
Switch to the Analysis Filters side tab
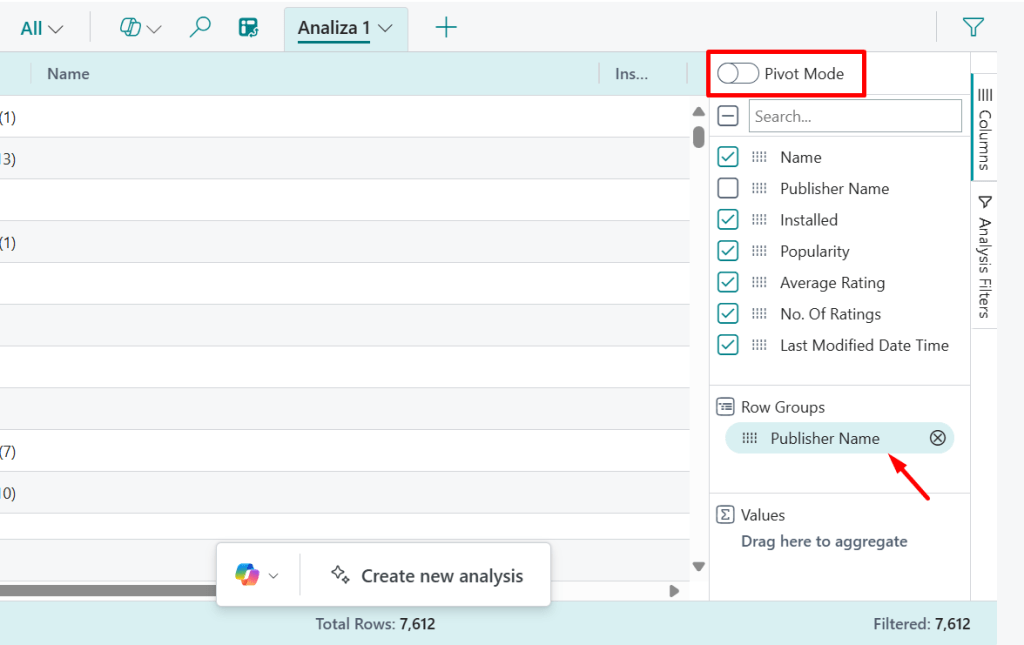pos(984,258)
